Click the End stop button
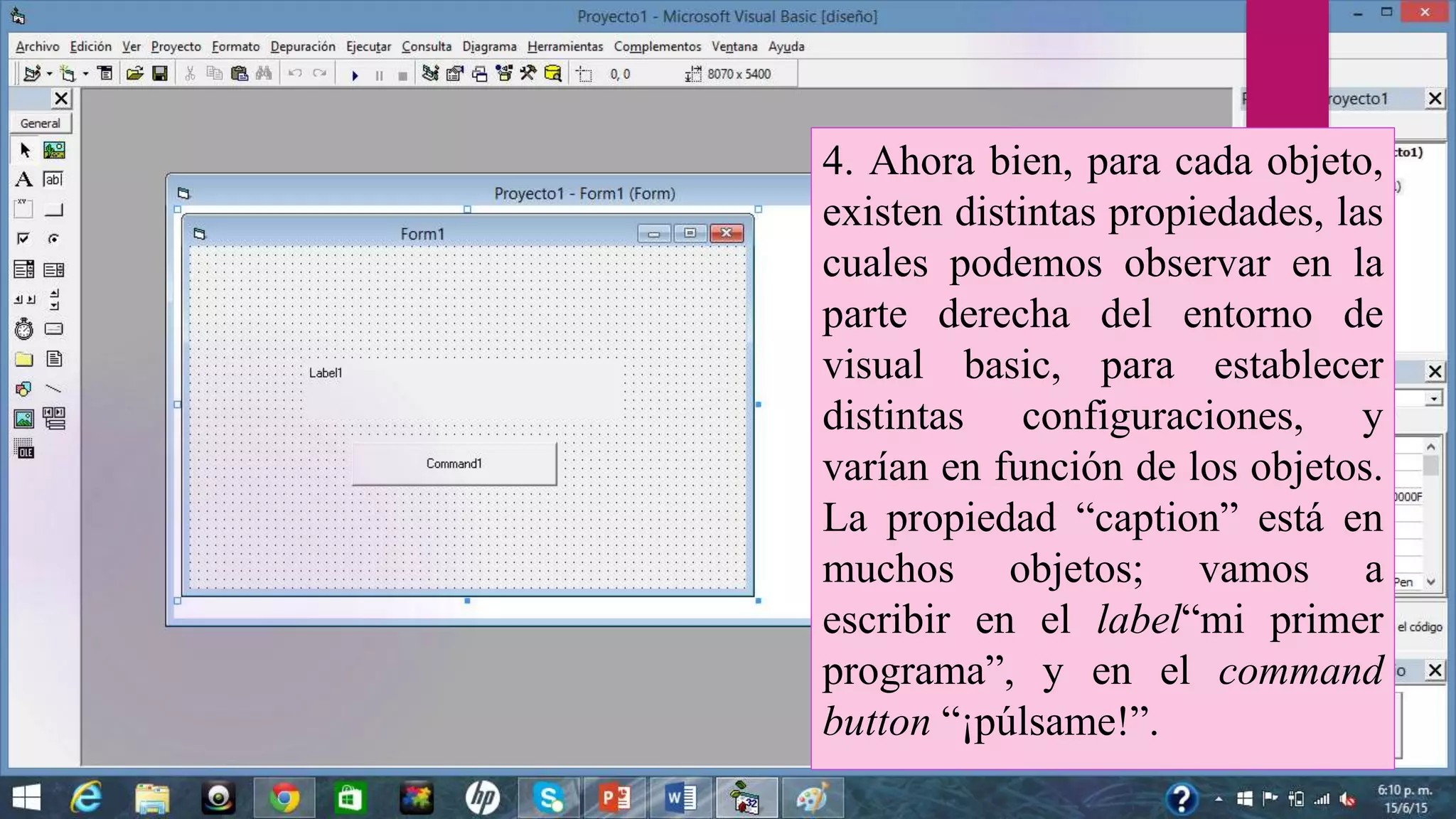 coord(402,75)
